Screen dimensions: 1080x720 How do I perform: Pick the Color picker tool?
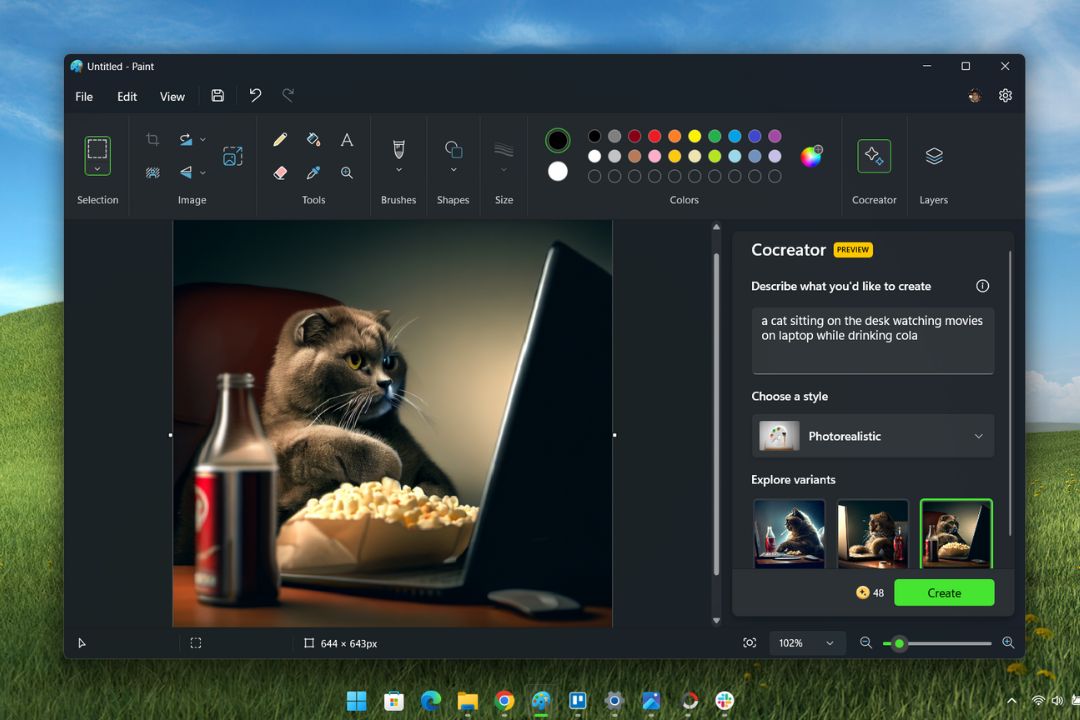[312, 172]
